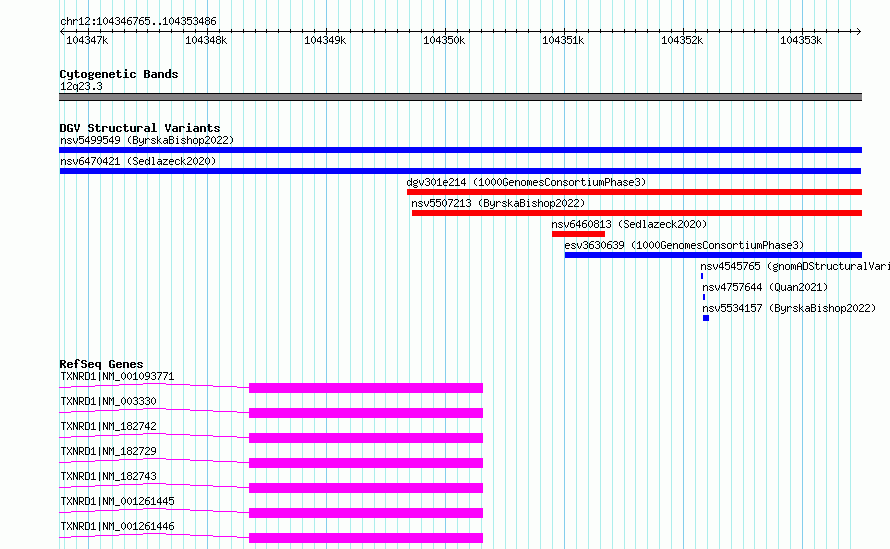Click the 12q23.3 cytogenetic band bar
The image size is (890, 549).
(460, 97)
